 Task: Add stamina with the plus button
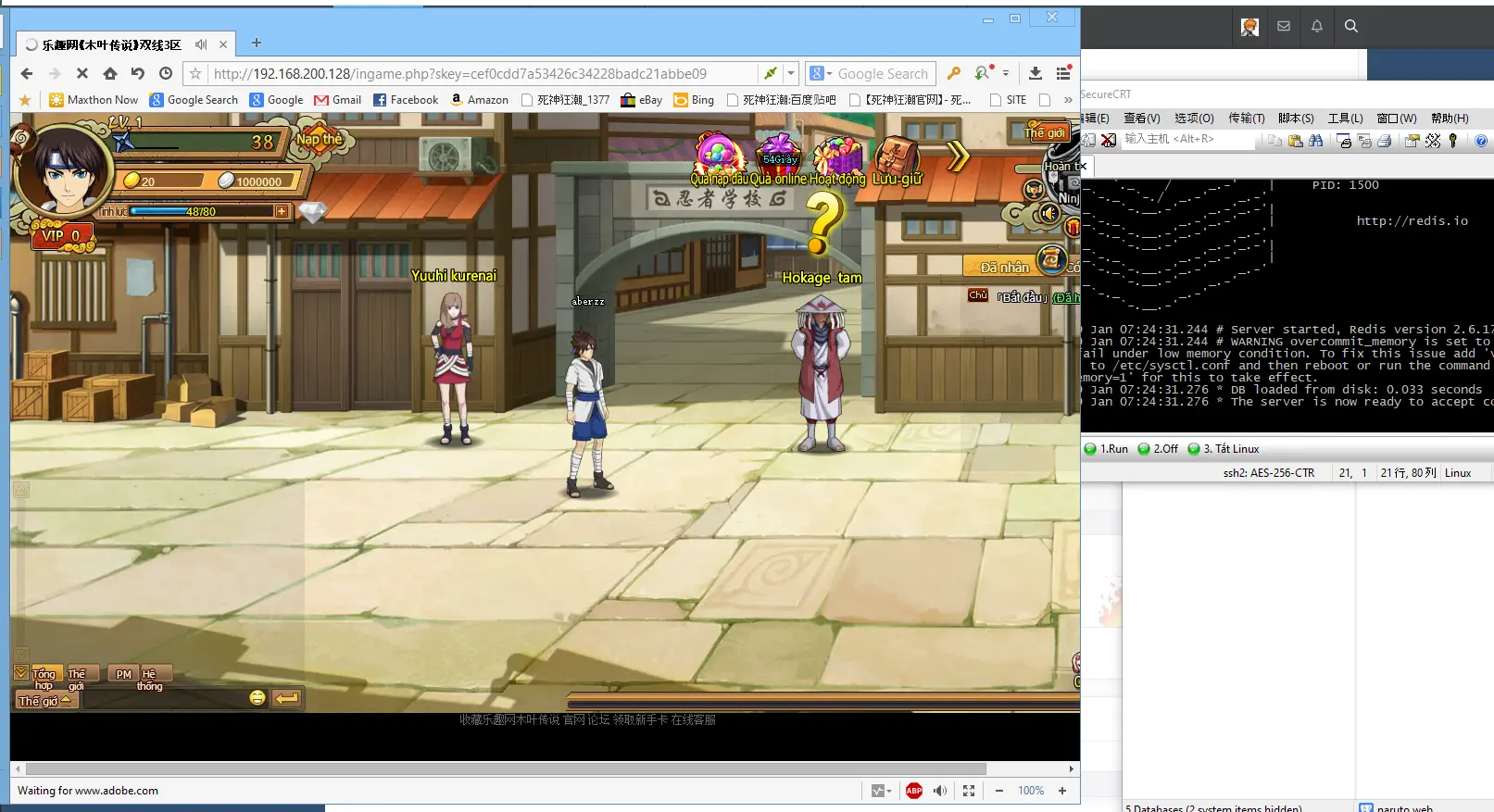282,211
